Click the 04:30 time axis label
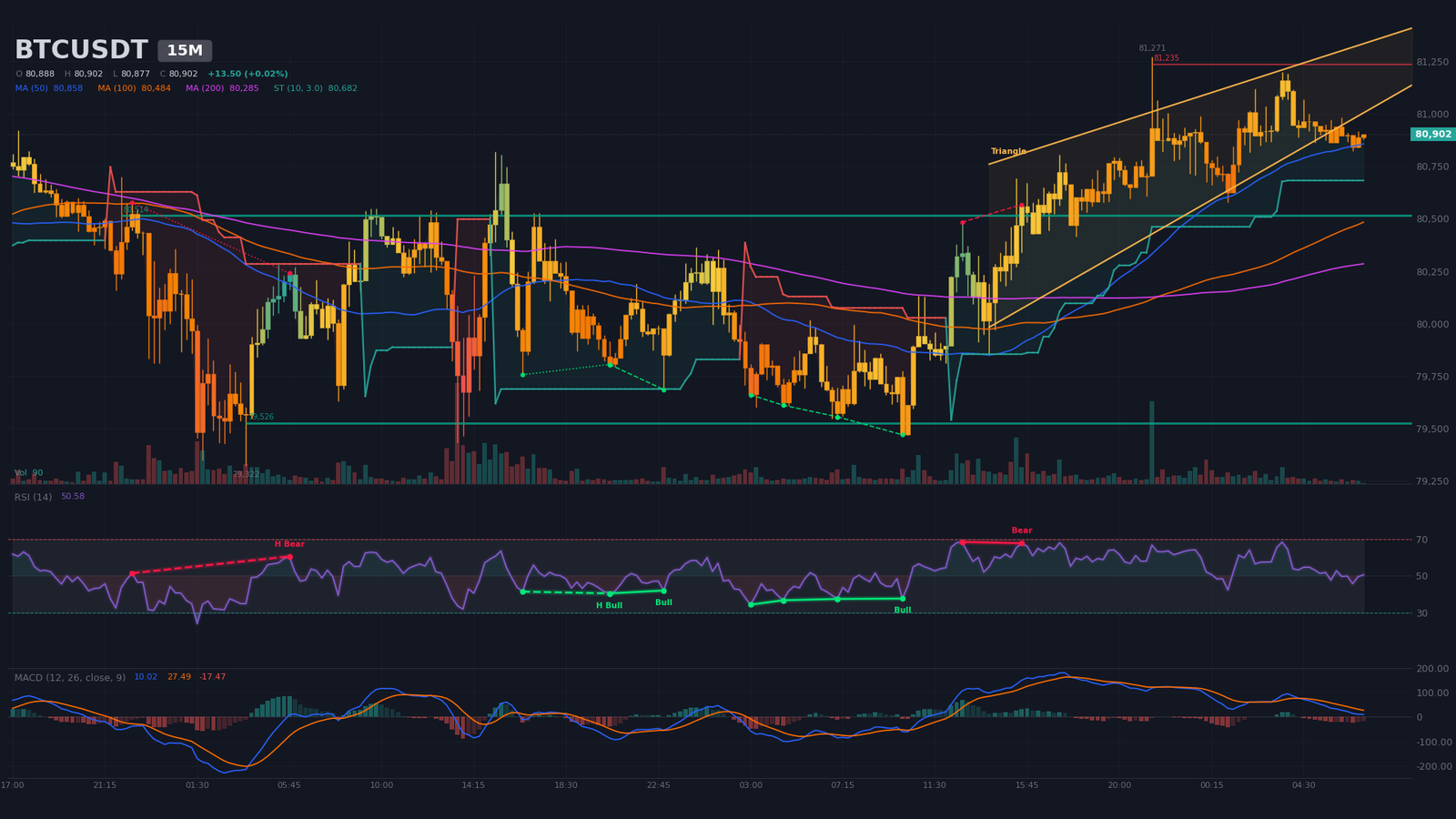 tap(1303, 785)
